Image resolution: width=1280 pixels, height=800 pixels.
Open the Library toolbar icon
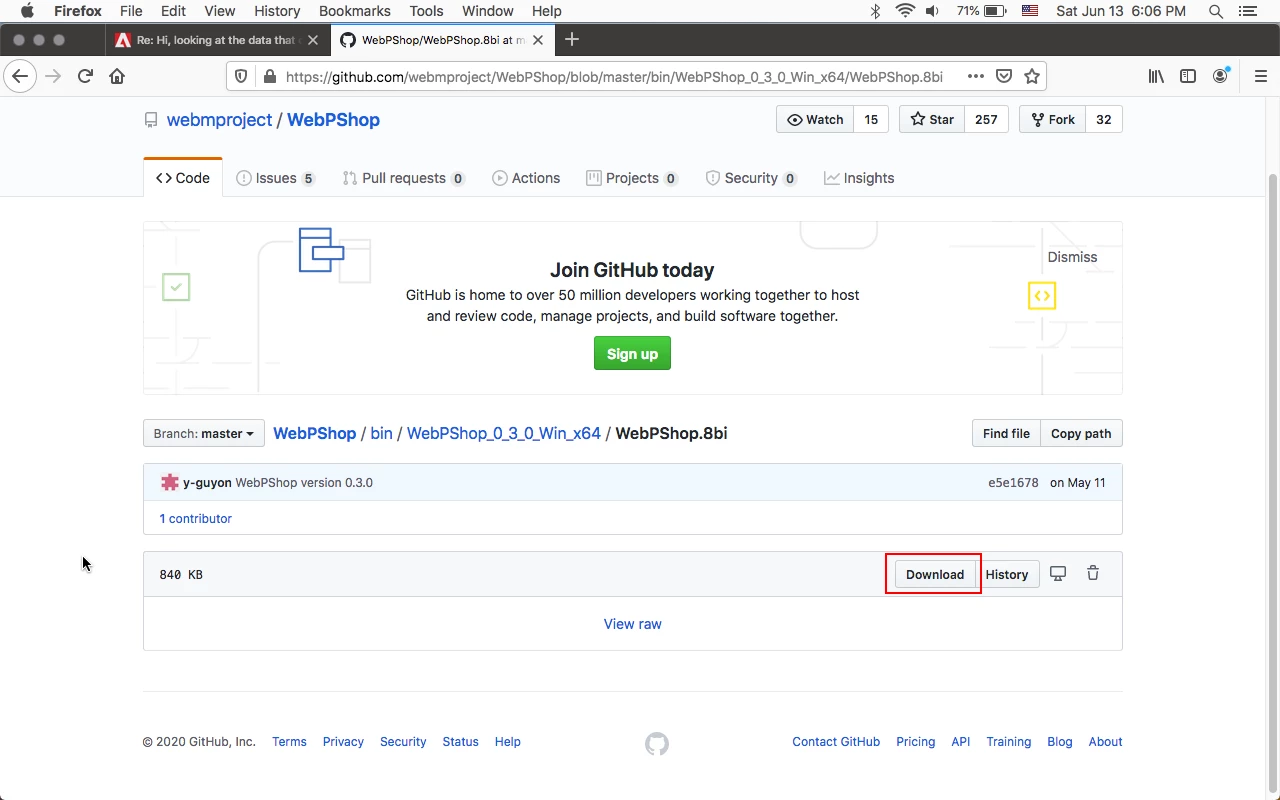(x=1156, y=76)
